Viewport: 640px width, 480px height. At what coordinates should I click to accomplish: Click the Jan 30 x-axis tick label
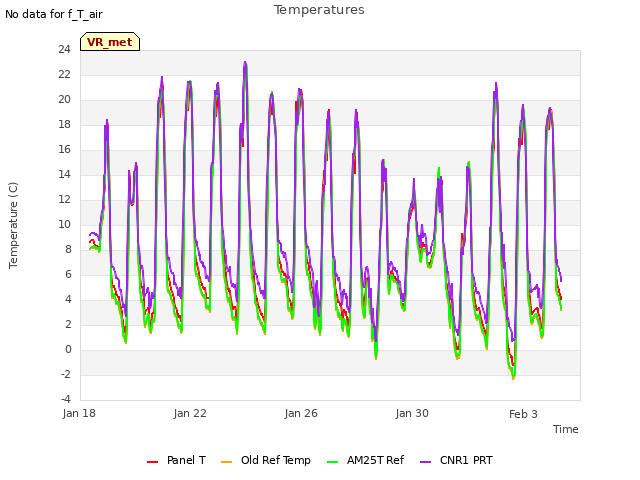[412, 413]
